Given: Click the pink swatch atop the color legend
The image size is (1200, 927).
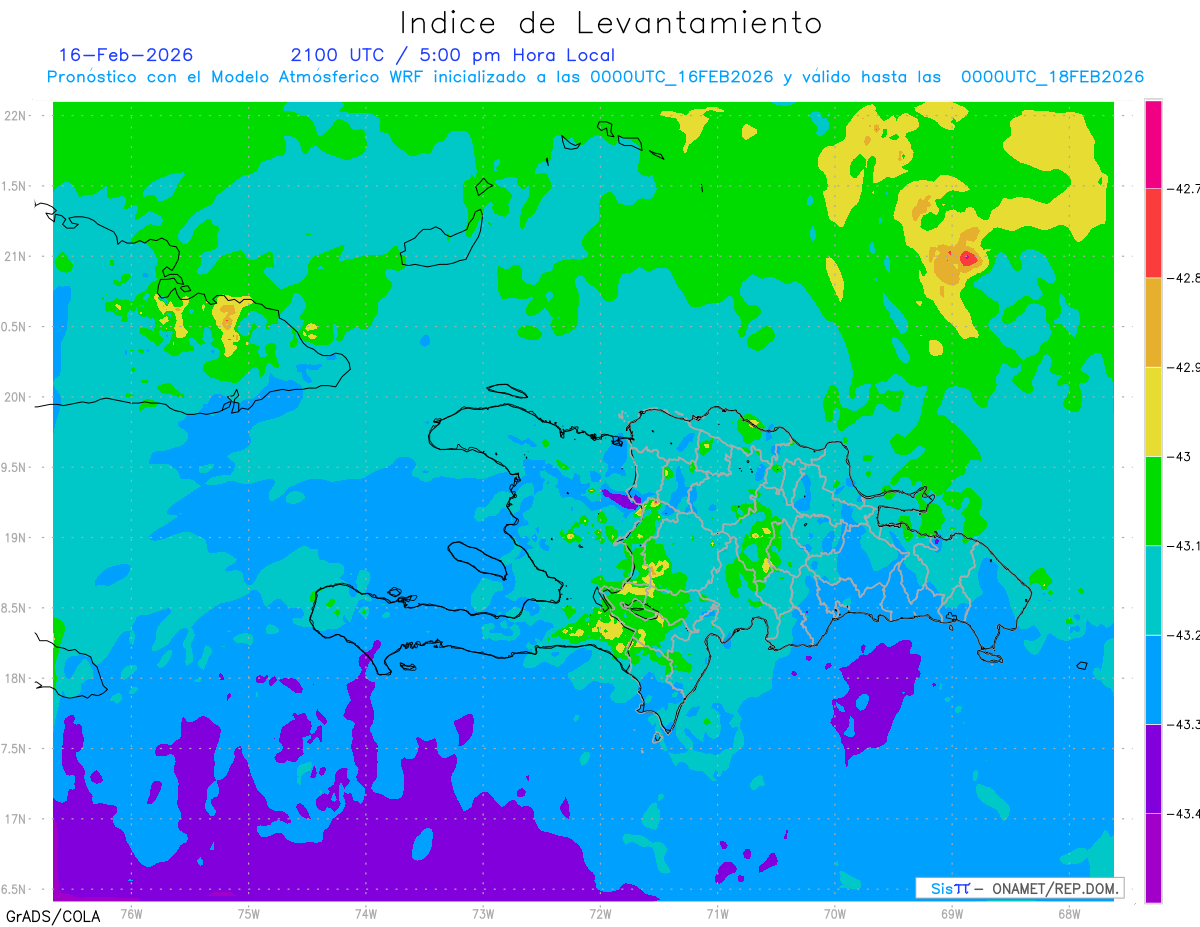Looking at the screenshot, I should point(1153,143).
